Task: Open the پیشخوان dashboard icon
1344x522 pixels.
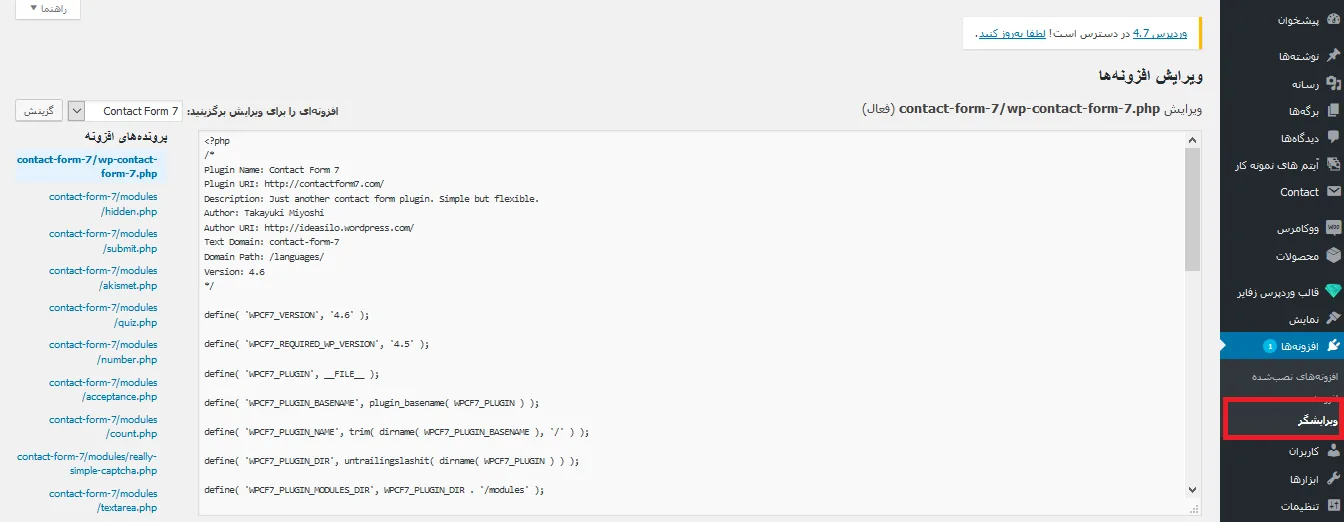Action: tap(1333, 19)
